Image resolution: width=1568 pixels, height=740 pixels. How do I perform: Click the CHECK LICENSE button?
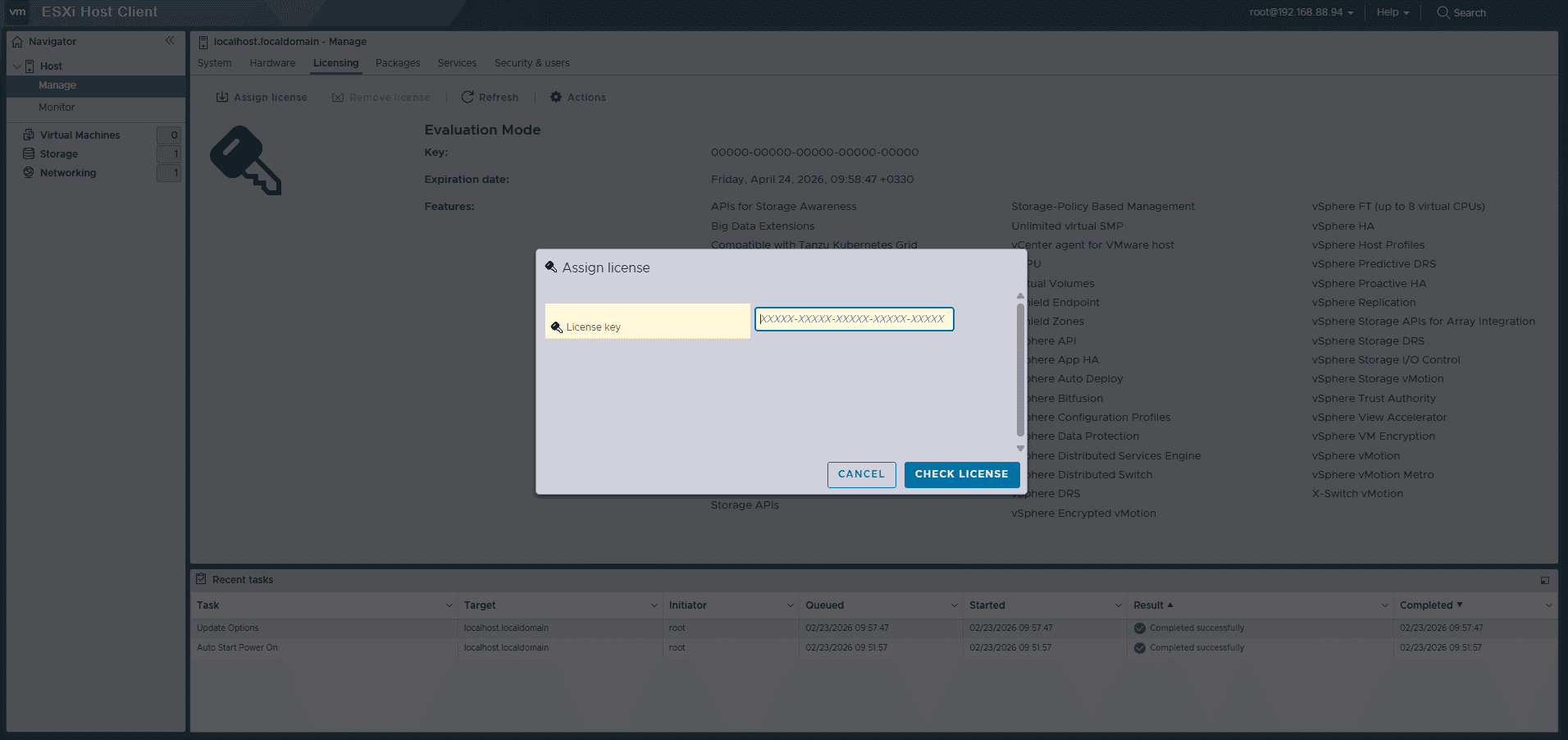coord(962,474)
